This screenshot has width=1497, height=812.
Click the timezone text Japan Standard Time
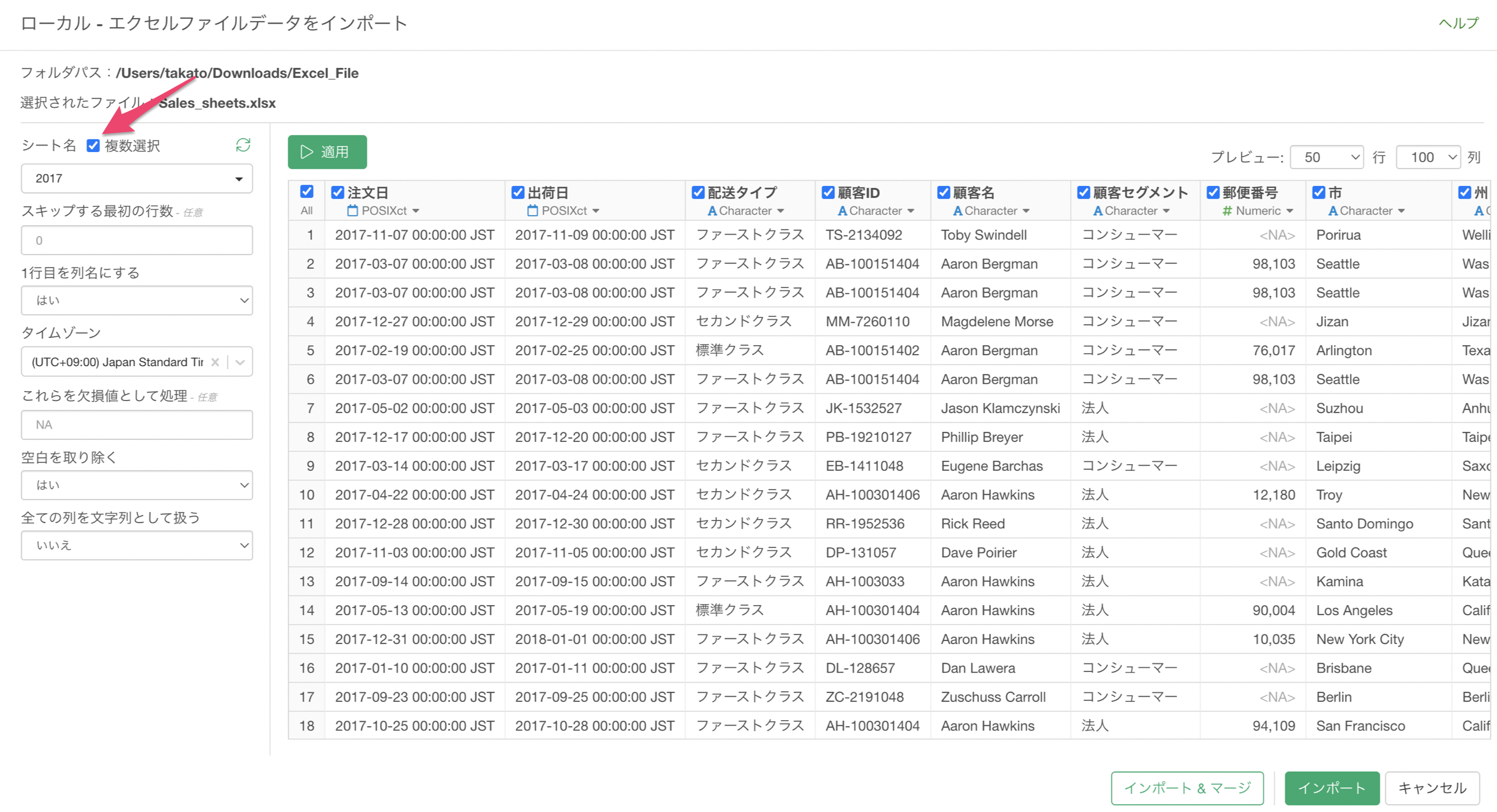click(x=117, y=362)
